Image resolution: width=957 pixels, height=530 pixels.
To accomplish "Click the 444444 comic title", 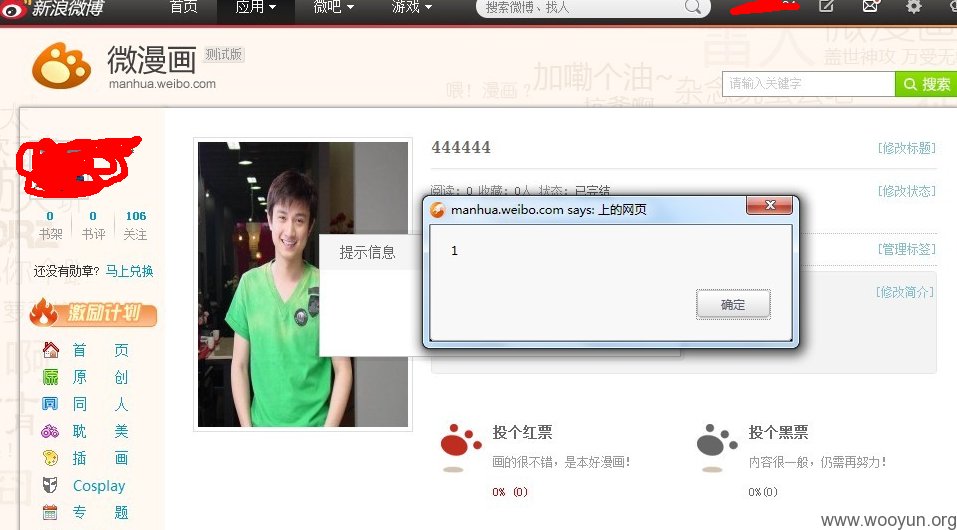I will (x=461, y=147).
